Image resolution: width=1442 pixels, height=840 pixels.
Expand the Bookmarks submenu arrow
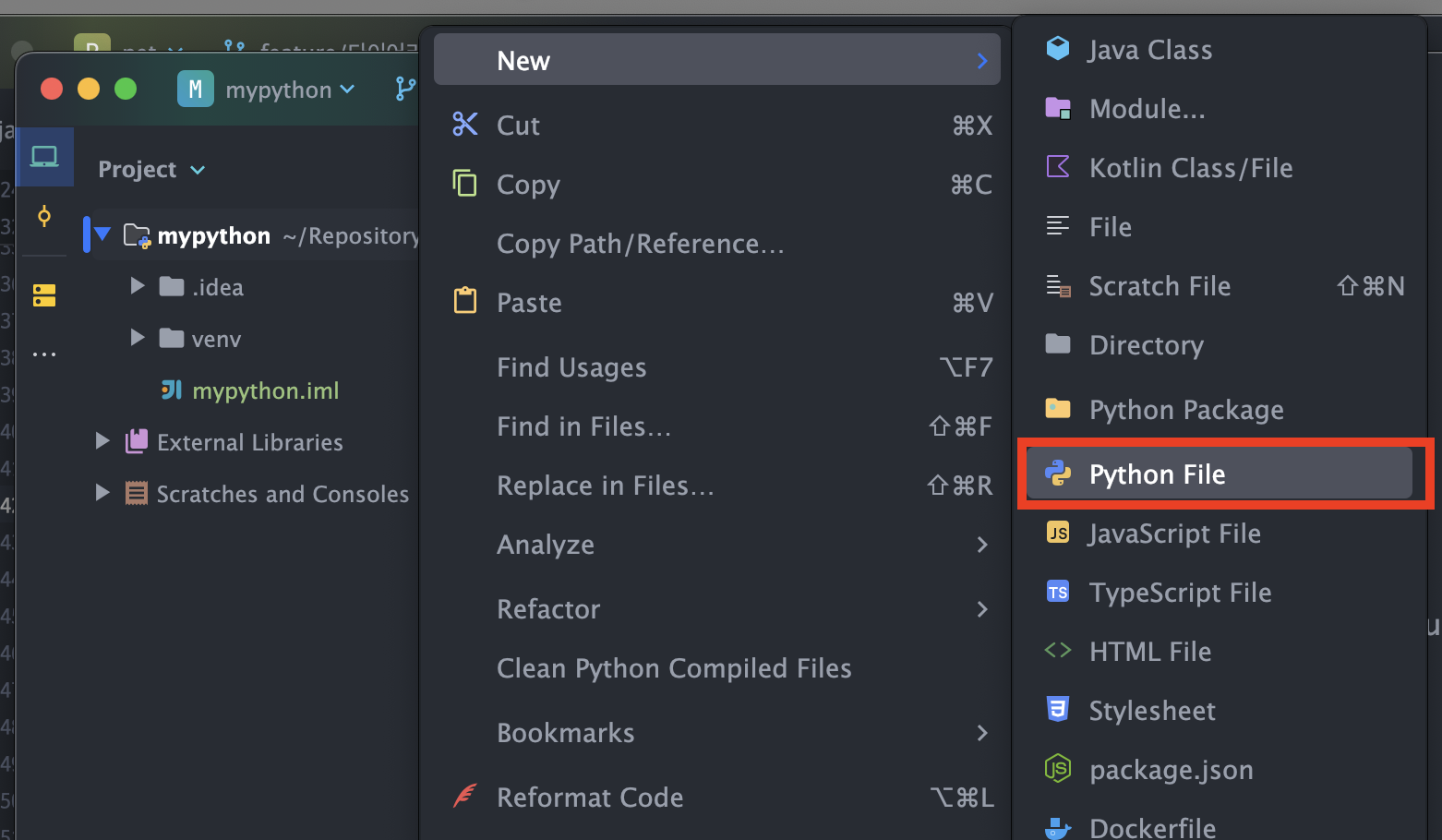(x=982, y=733)
